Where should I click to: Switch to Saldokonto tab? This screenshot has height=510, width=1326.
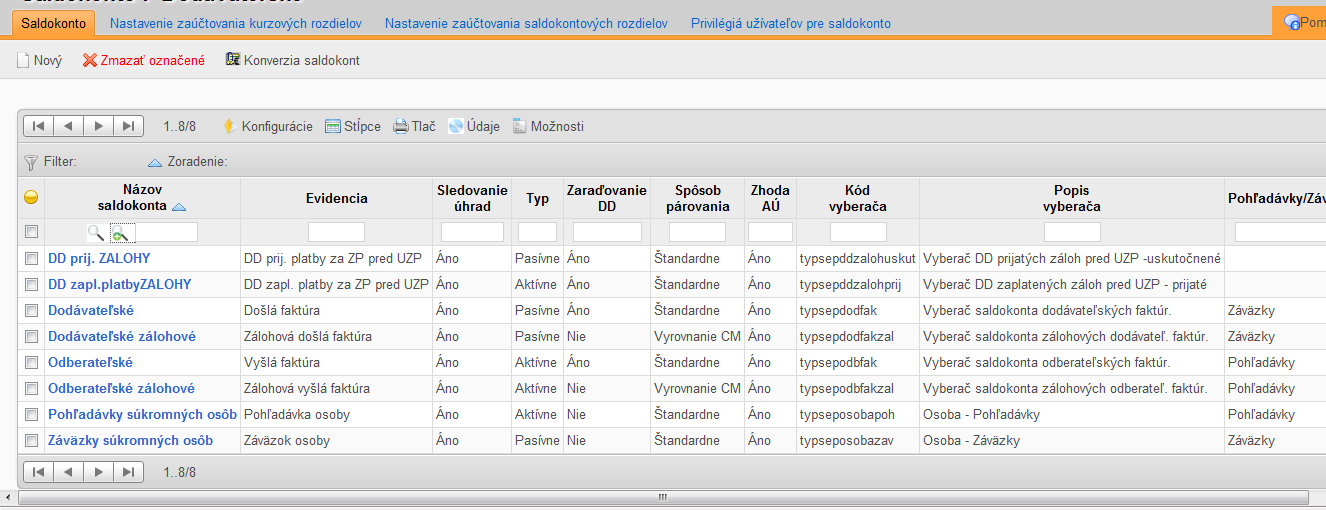pyautogui.click(x=53, y=23)
